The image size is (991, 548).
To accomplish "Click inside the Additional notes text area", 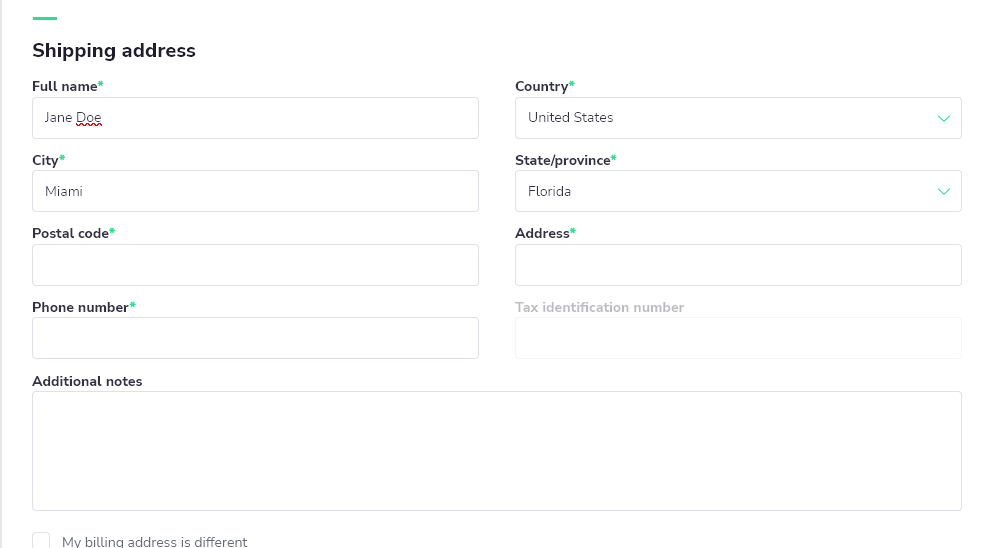I will click(496, 450).
